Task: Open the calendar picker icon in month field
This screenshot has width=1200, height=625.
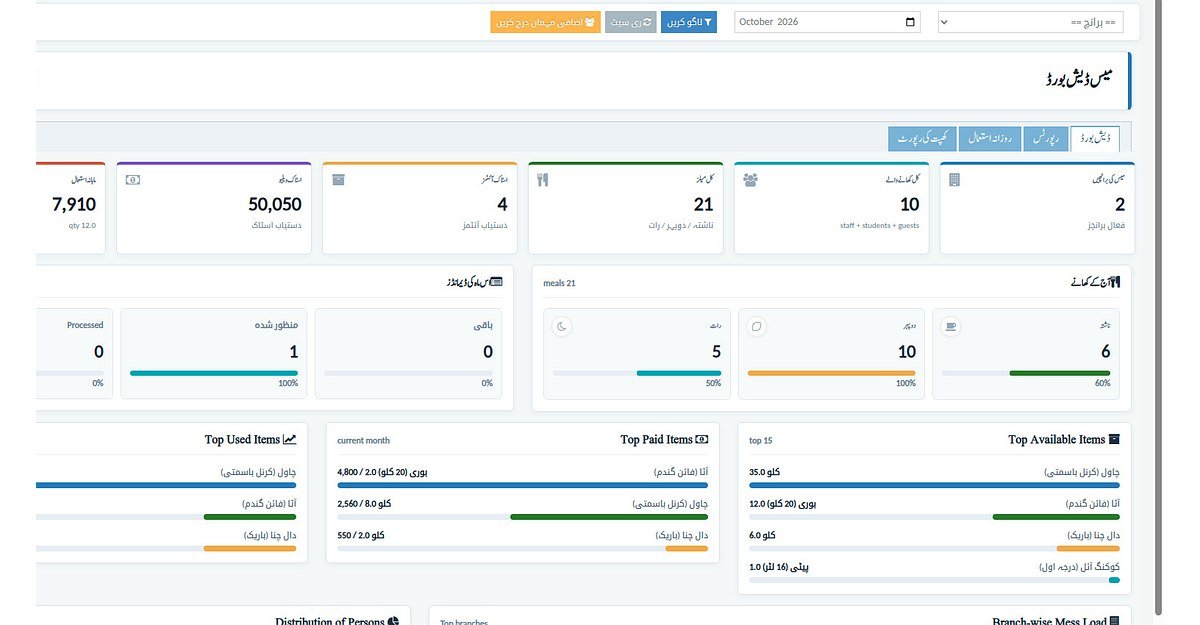Action: click(x=910, y=22)
